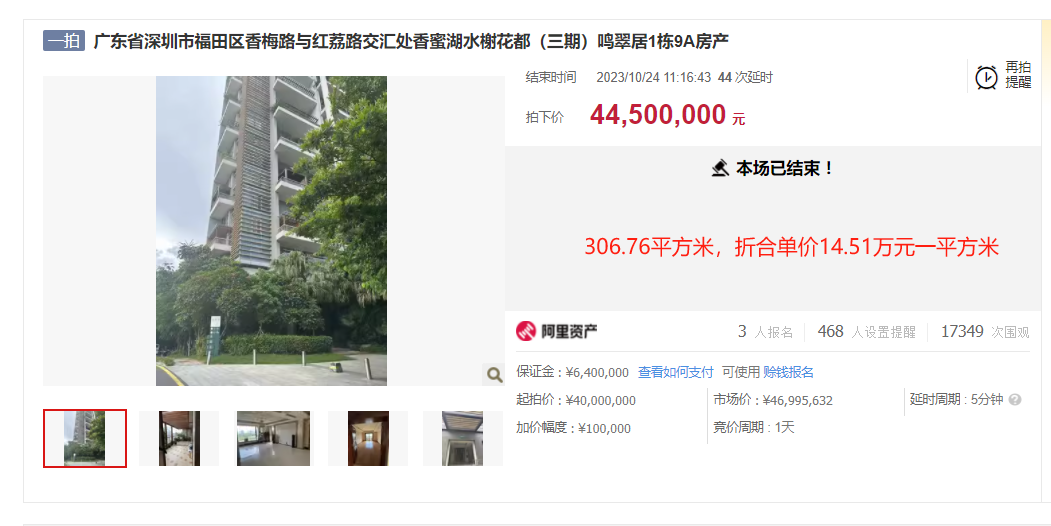Click the 阿里资产 logo icon
The image size is (1051, 526).
[x=526, y=331]
